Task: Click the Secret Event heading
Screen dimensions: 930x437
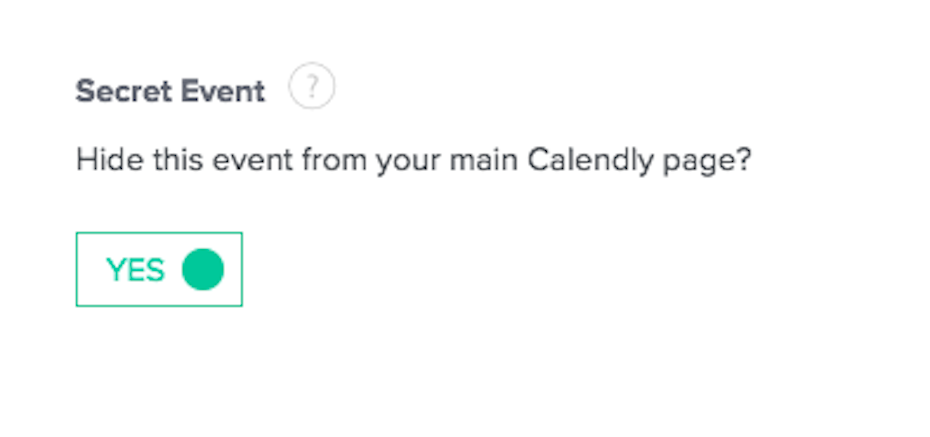Action: tap(170, 92)
